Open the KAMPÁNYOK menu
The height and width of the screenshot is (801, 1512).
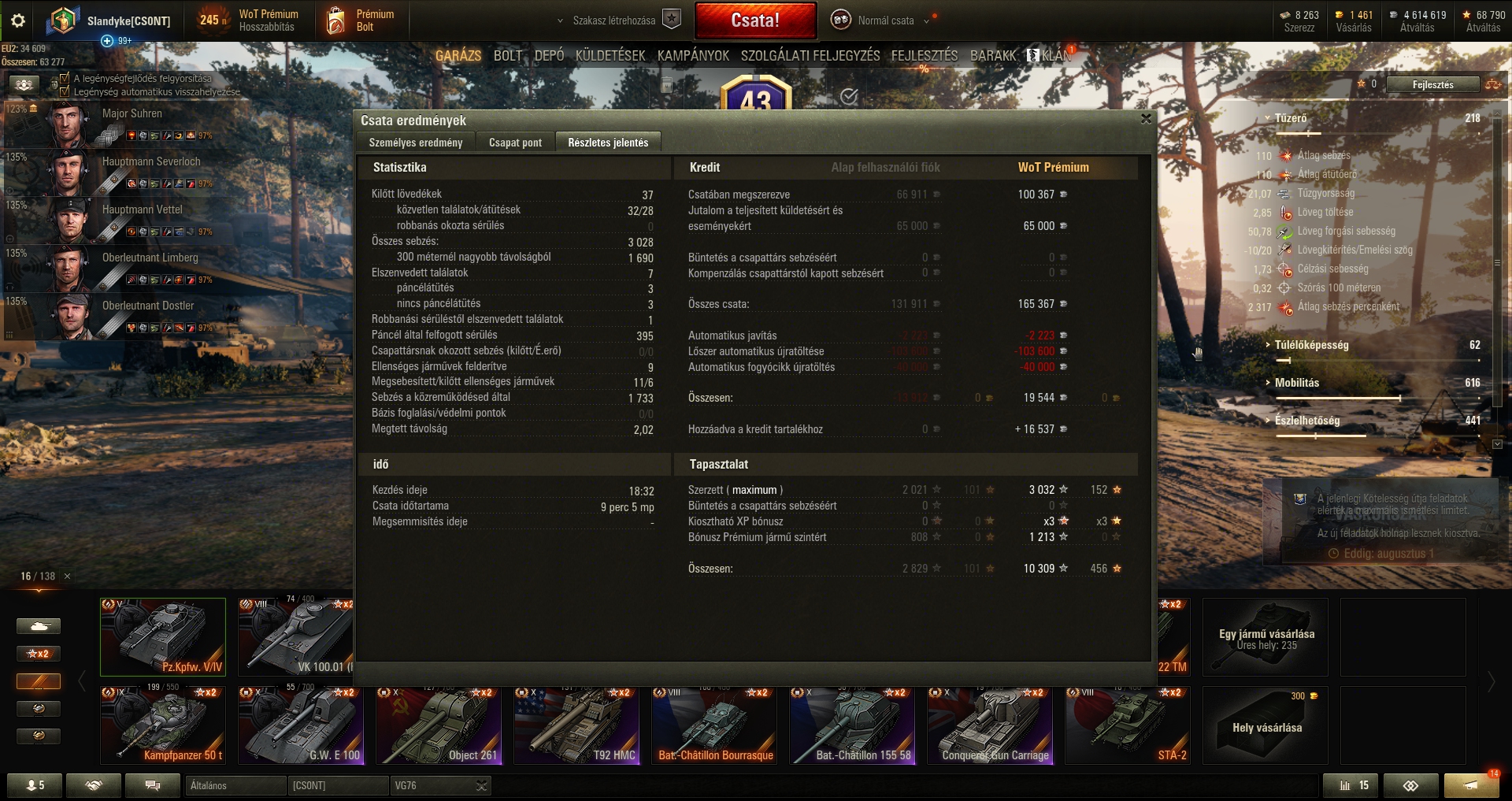[x=694, y=56]
